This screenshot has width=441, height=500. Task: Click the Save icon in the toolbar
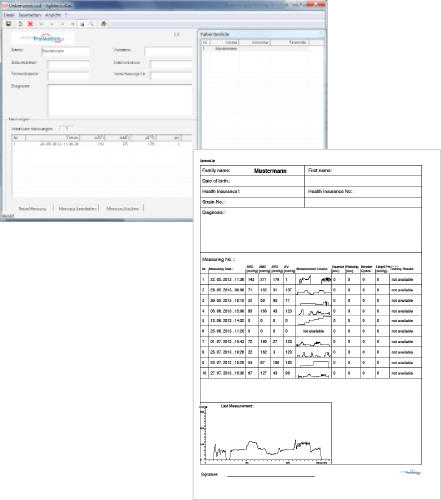tap(9, 24)
